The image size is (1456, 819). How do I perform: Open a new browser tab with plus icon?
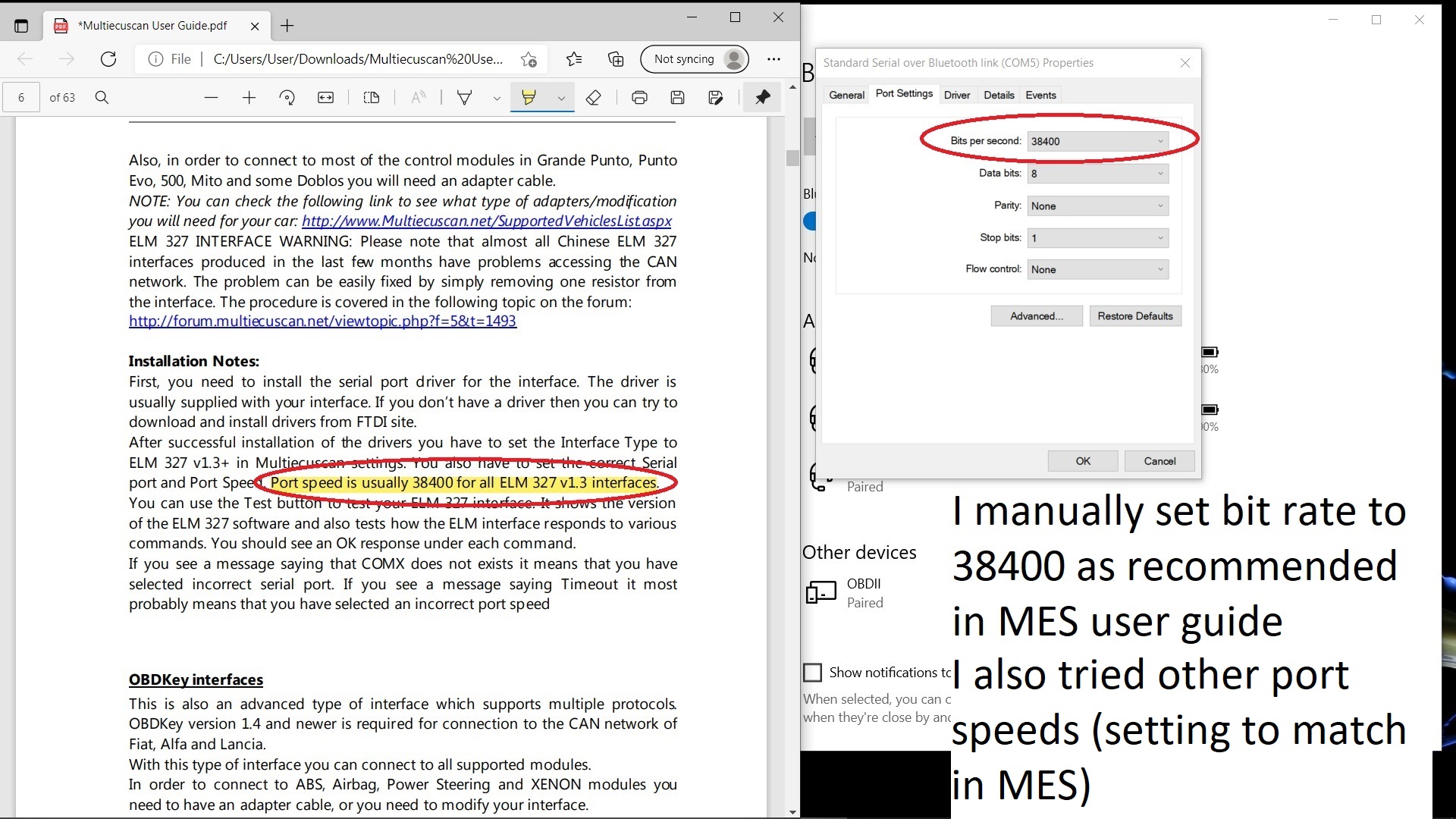[287, 26]
